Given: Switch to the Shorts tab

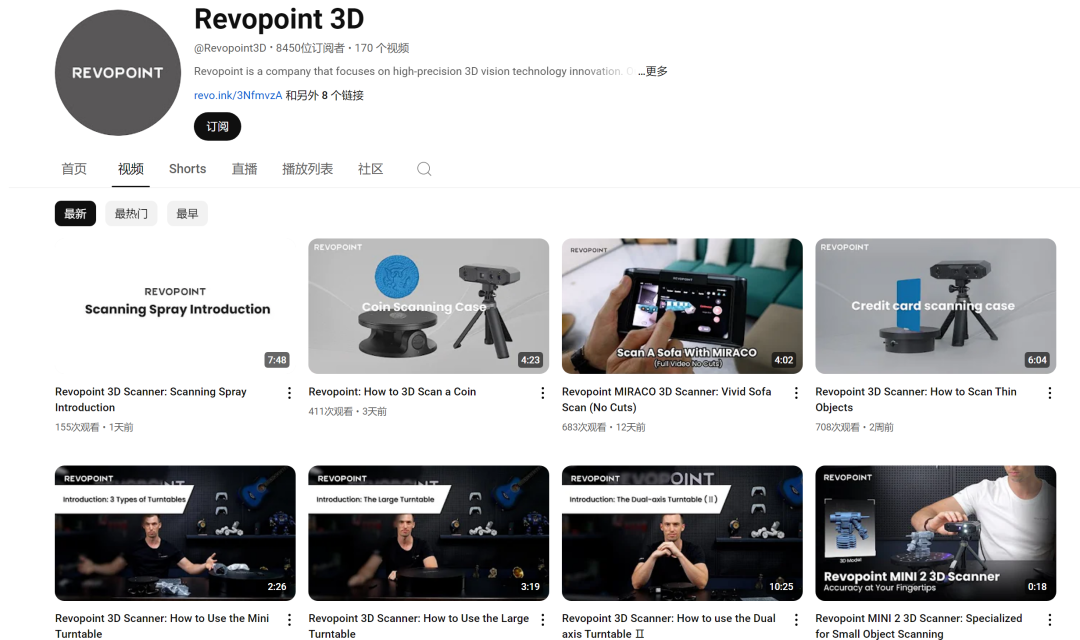Looking at the screenshot, I should pos(187,169).
